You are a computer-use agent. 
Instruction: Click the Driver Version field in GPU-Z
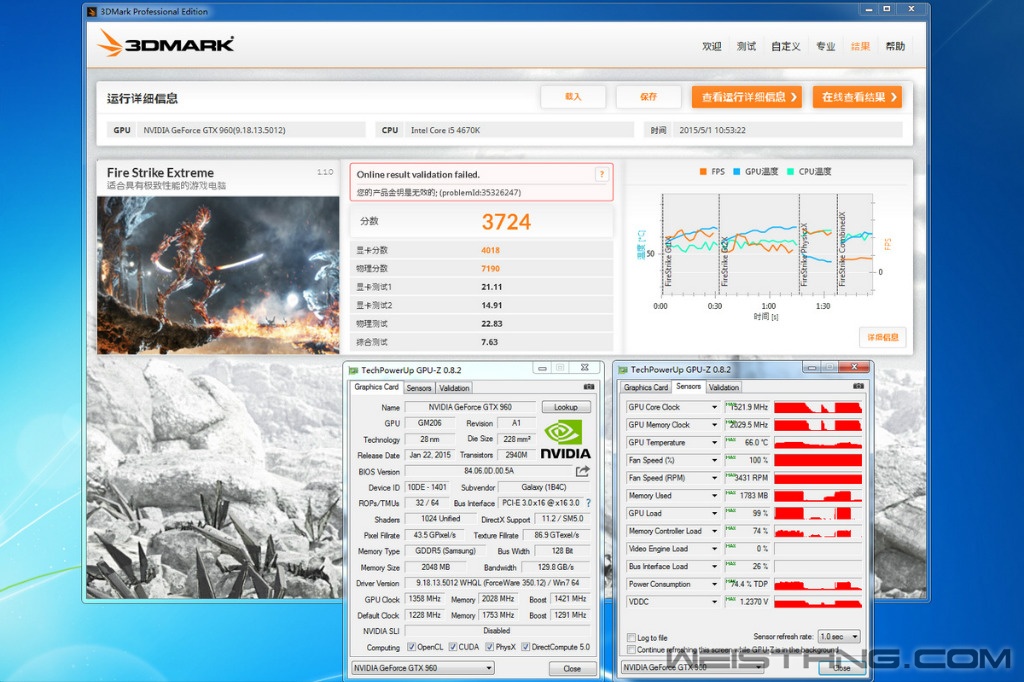tap(498, 583)
